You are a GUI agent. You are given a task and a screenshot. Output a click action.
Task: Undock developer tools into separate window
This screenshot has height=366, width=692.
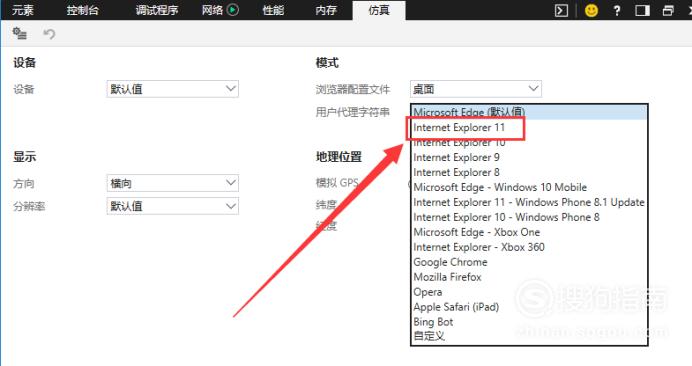pos(668,10)
